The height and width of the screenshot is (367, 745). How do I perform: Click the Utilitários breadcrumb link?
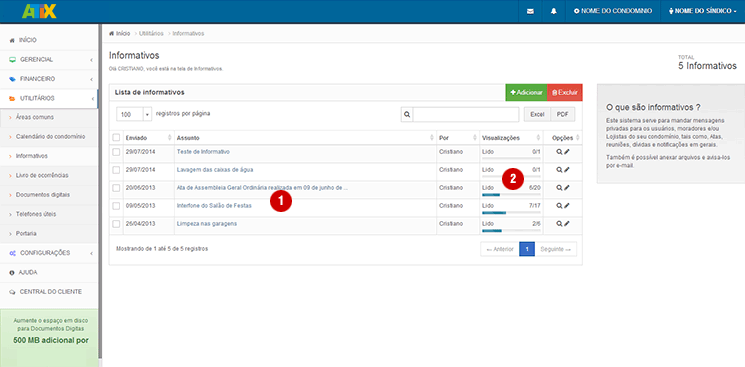coord(151,33)
